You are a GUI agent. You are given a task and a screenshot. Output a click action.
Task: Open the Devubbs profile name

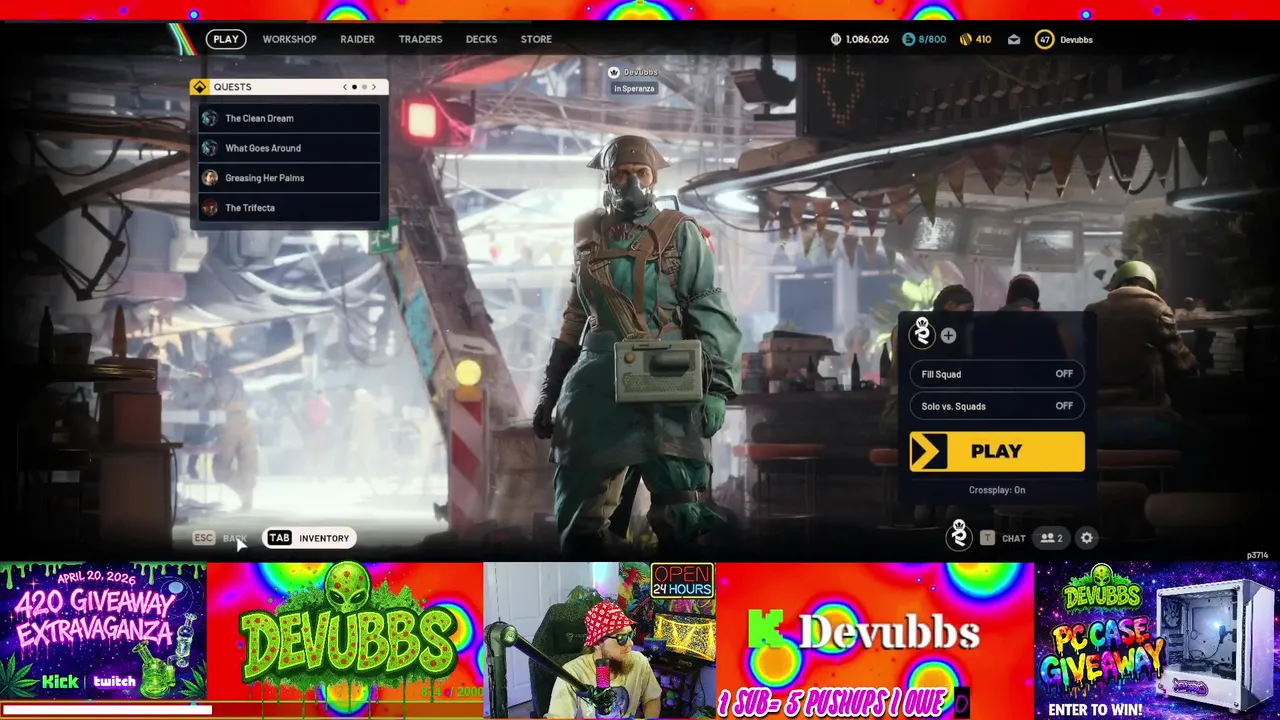click(1076, 40)
